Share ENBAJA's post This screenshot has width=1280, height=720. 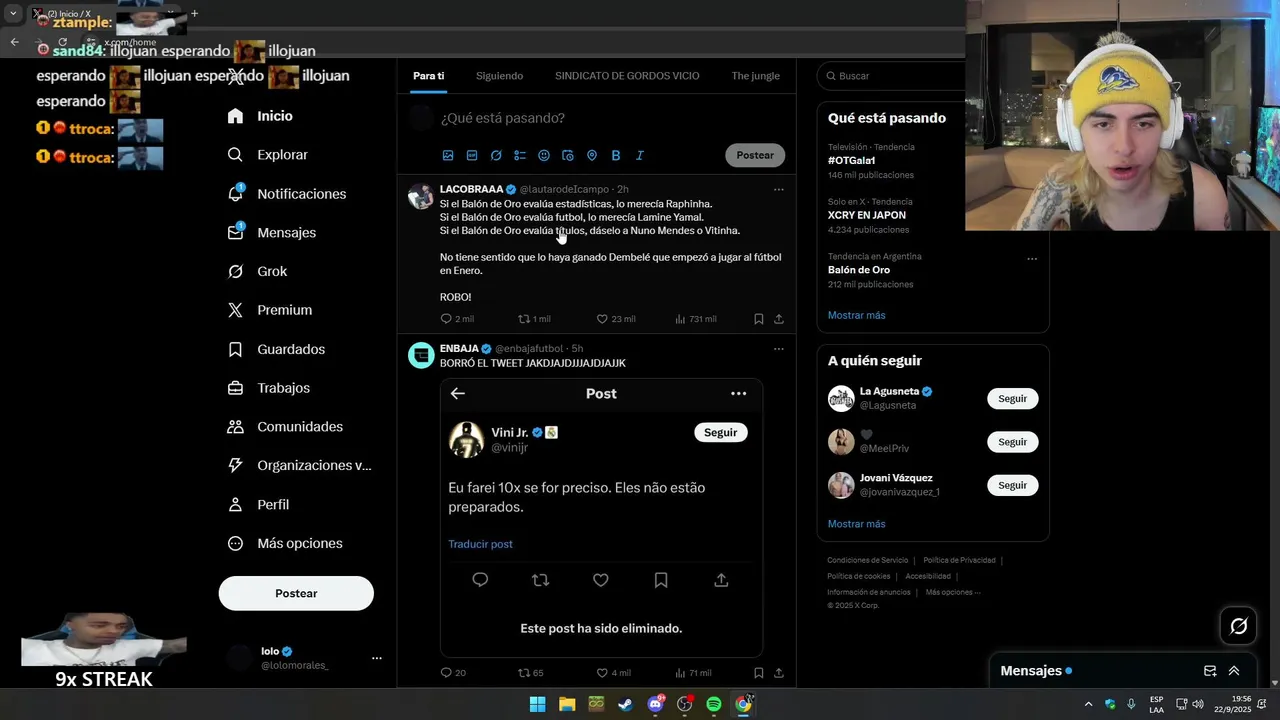coord(779,673)
